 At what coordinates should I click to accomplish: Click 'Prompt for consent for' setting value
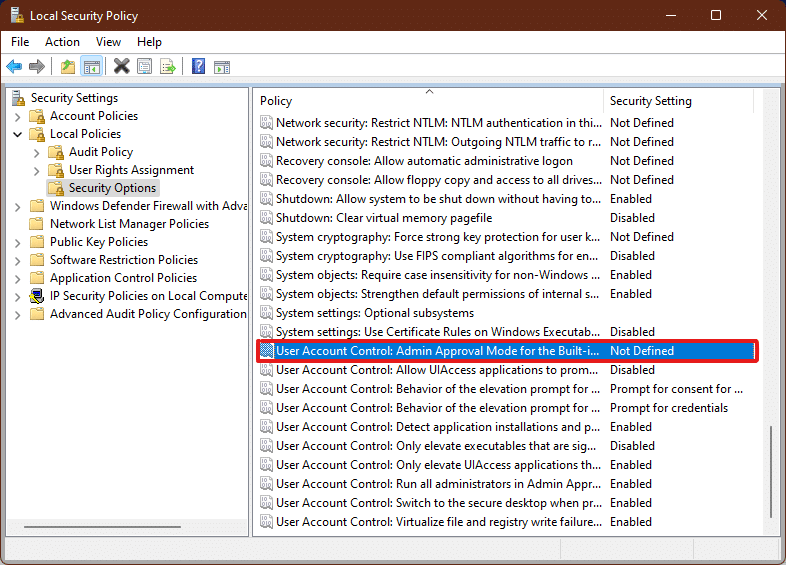(x=676, y=389)
